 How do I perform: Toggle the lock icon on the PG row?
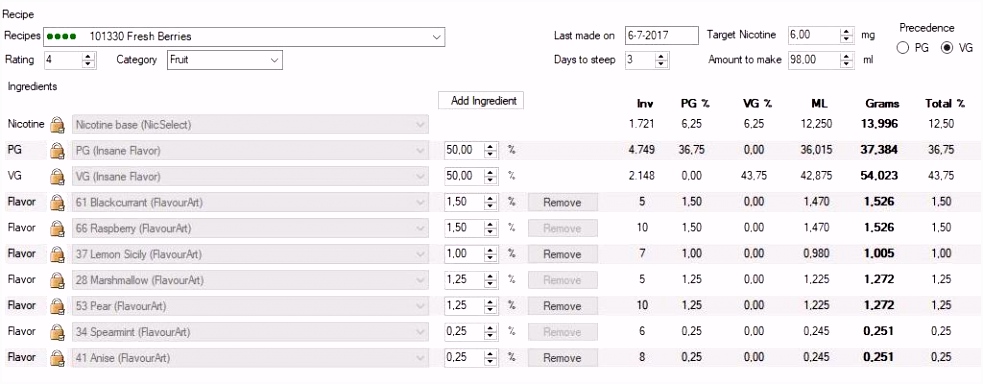tap(58, 151)
